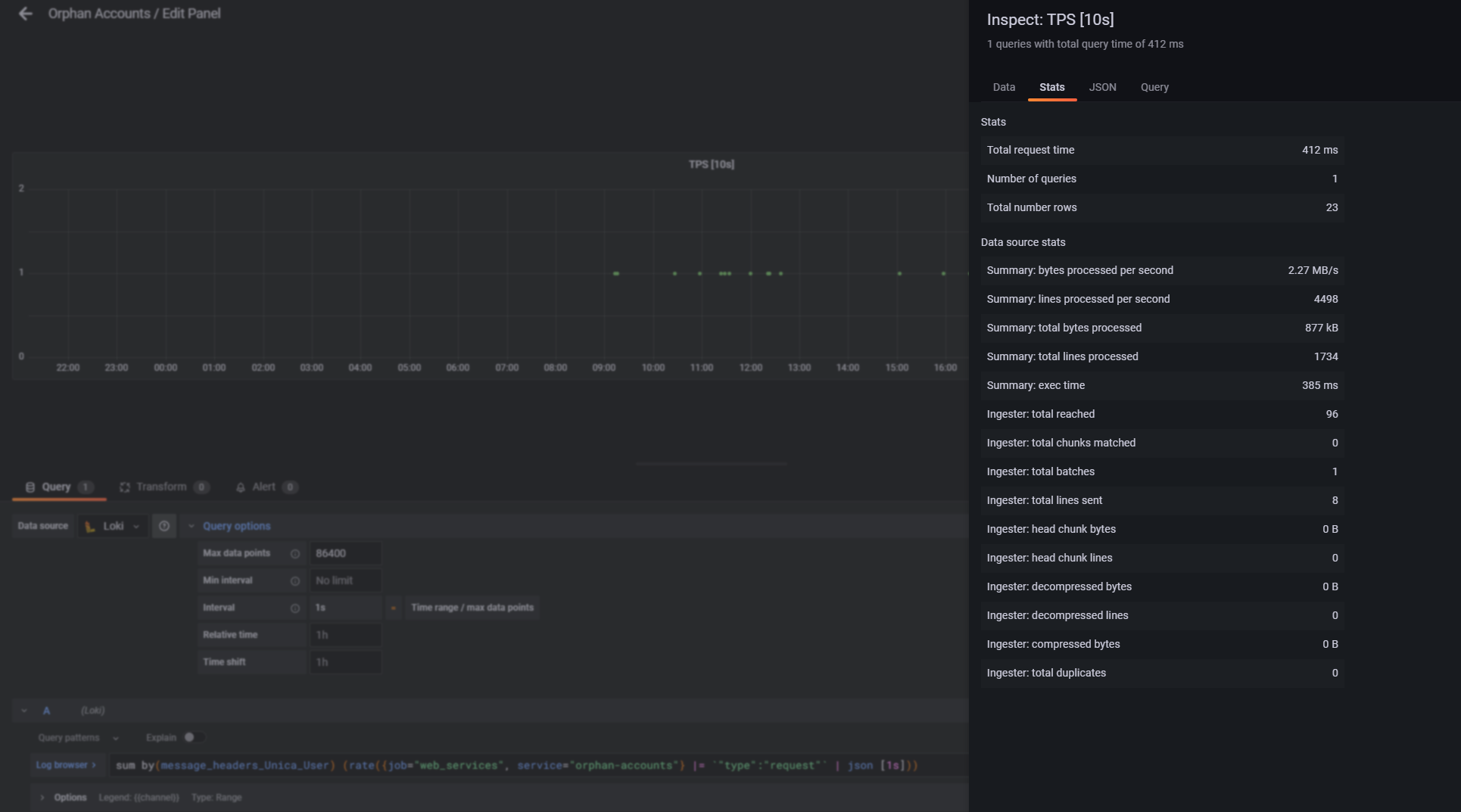
Task: Click the Max data points info icon
Action: point(295,554)
